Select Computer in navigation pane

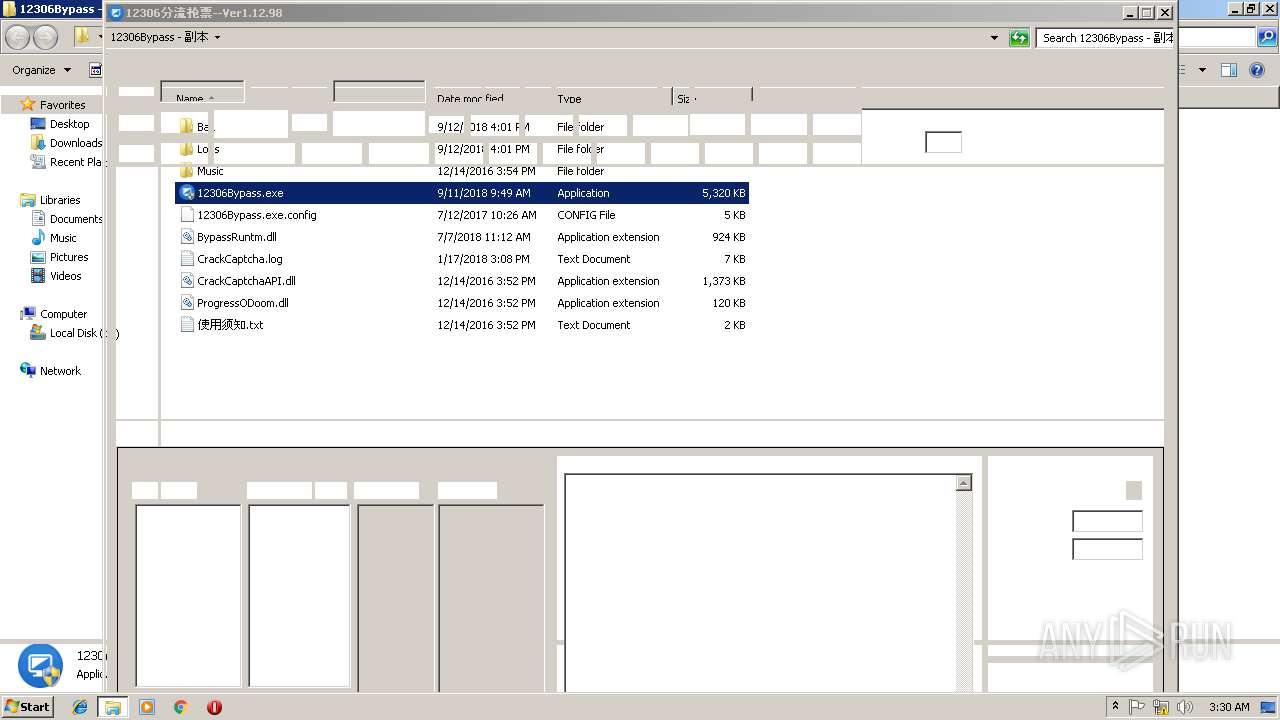[x=63, y=314]
